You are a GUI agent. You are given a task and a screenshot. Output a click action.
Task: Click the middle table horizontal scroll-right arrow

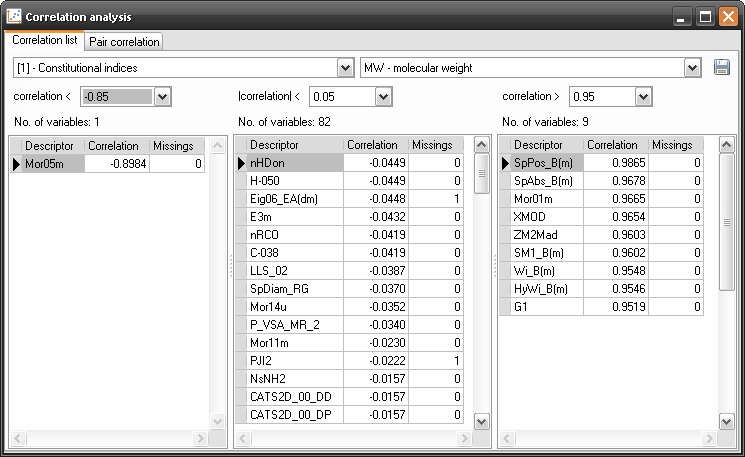464,438
